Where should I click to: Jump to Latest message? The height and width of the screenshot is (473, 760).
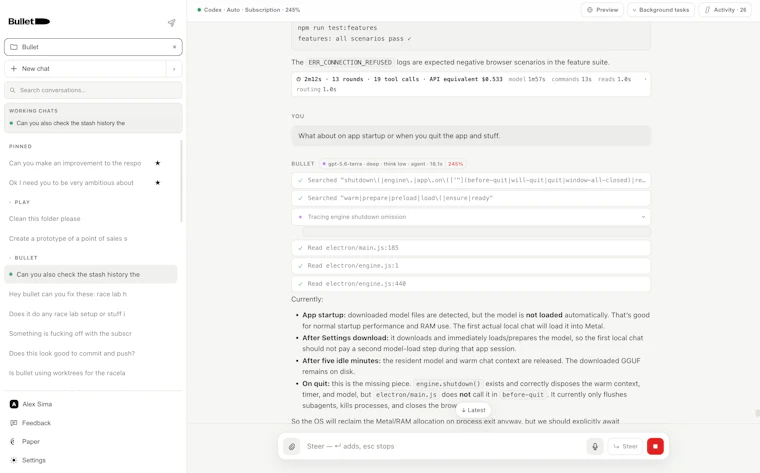point(474,410)
